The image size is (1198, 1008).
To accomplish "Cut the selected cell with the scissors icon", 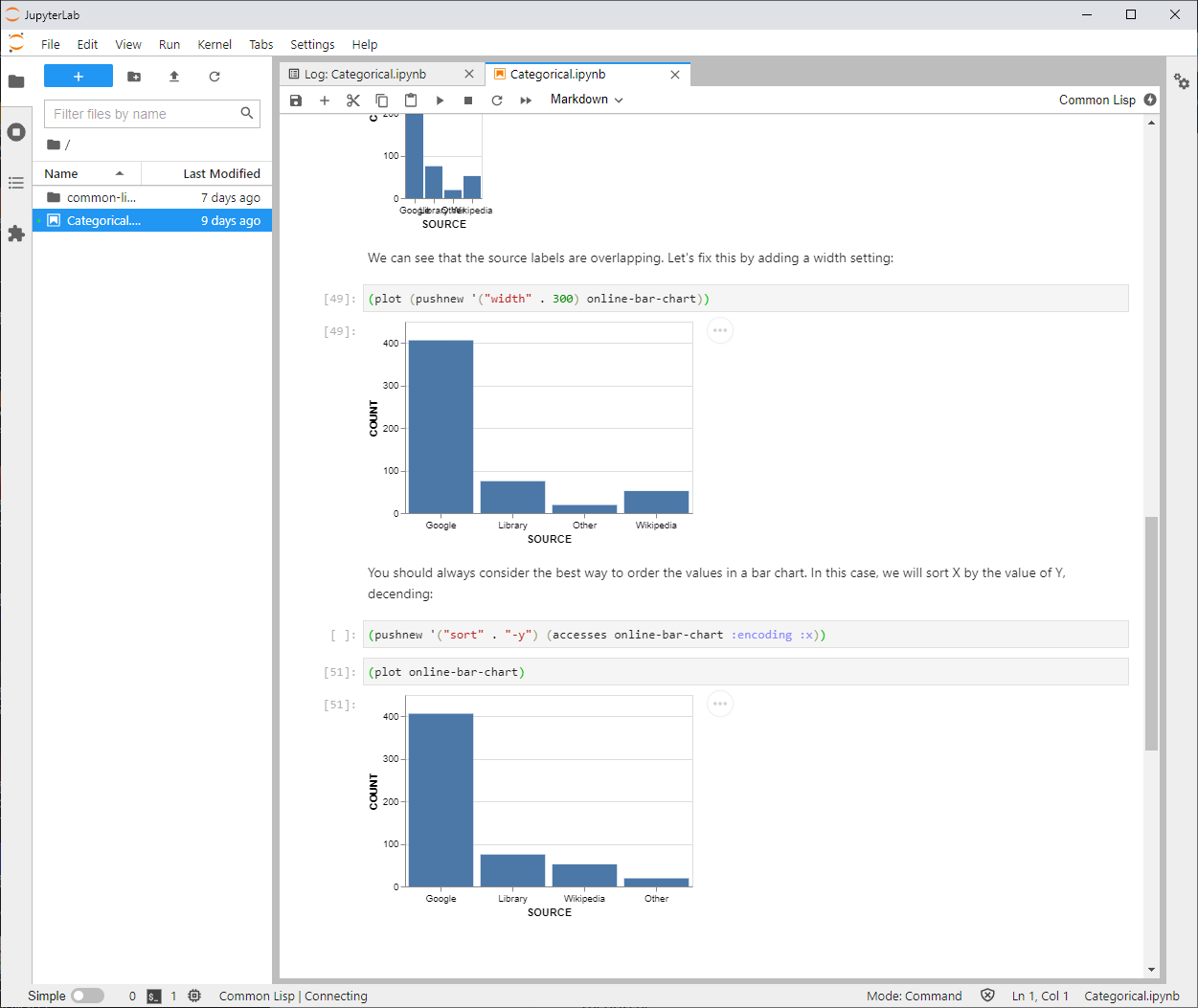I will (x=352, y=101).
